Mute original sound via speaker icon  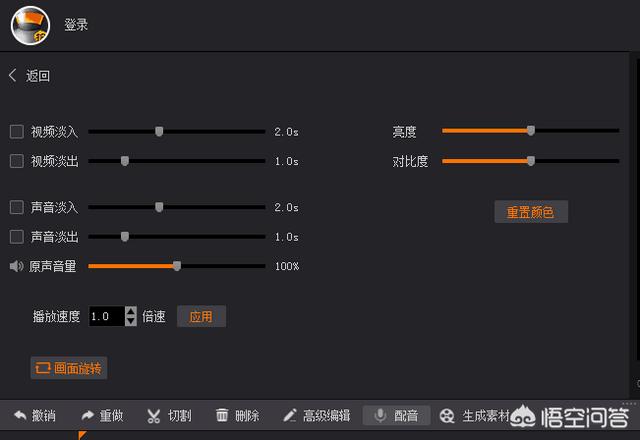click(x=16, y=266)
